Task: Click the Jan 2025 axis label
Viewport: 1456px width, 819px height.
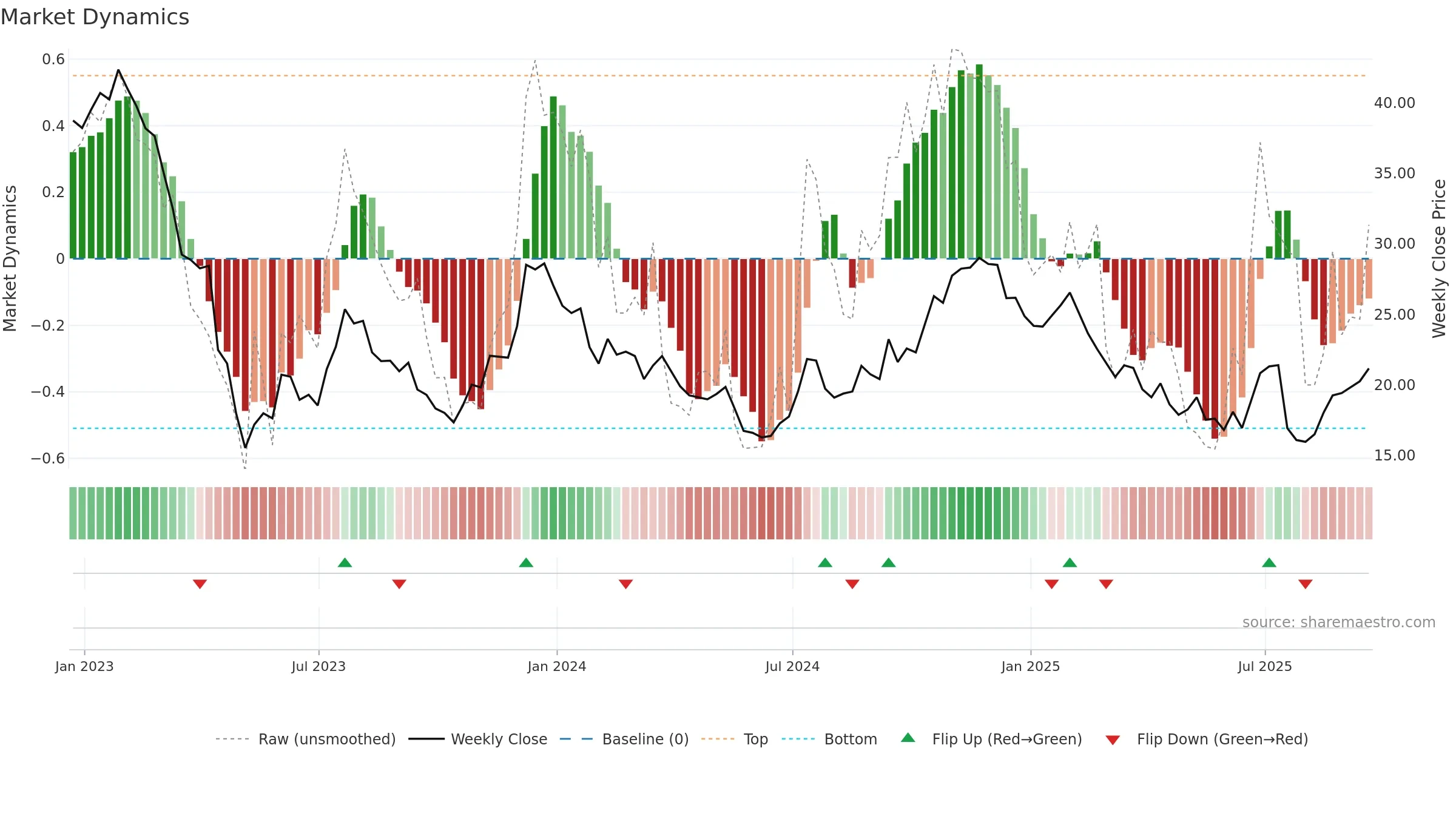Action: coord(1031,666)
